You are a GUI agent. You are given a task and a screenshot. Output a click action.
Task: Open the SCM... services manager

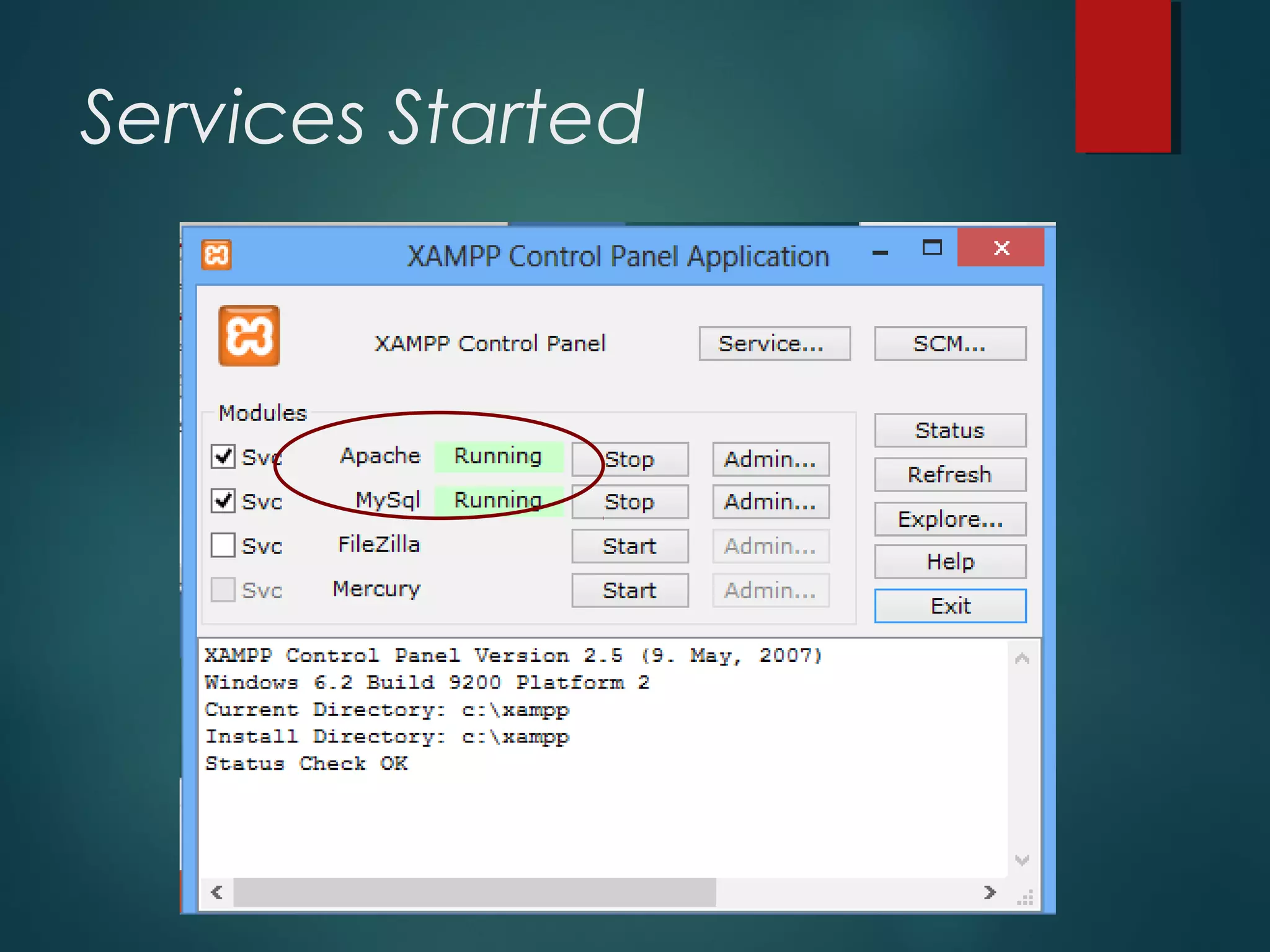click(x=950, y=343)
